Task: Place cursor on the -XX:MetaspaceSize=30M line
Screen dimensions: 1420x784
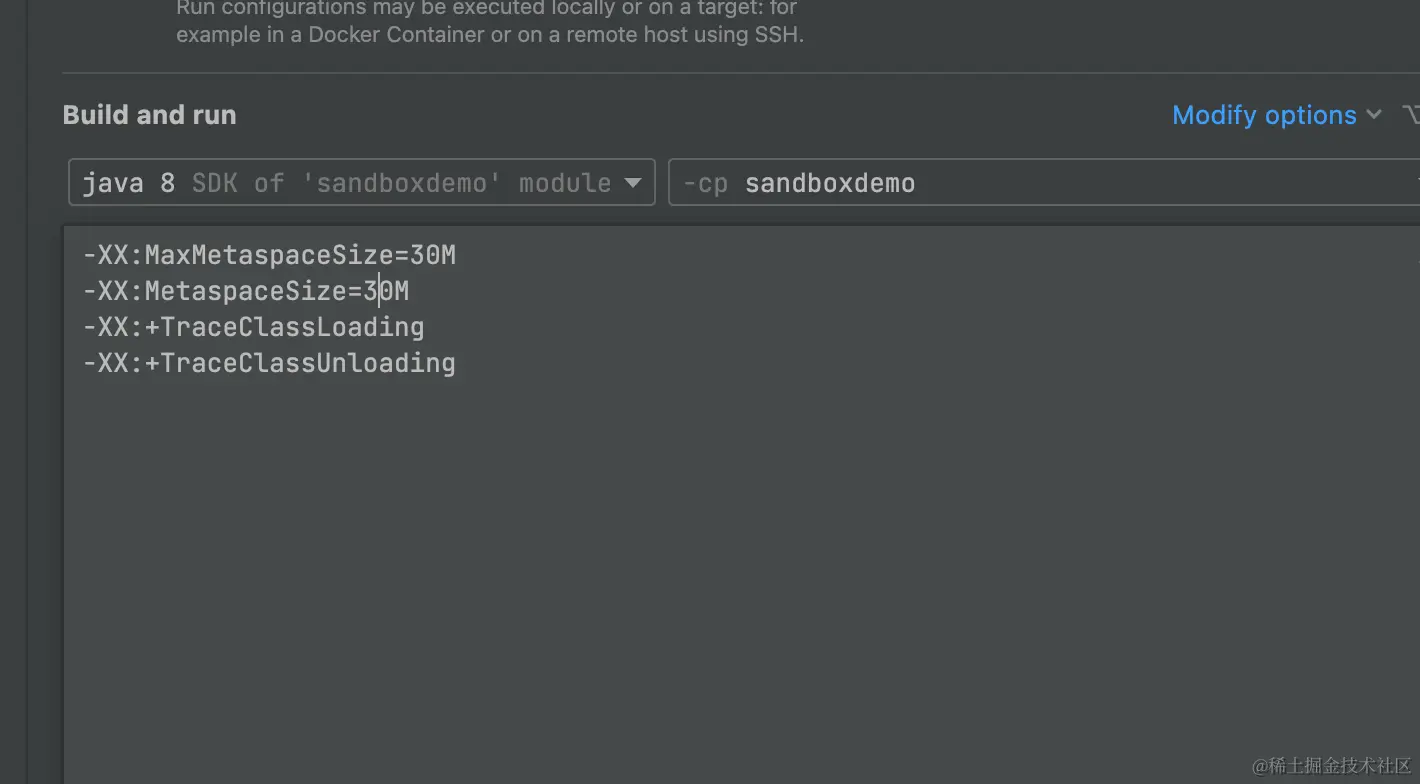Action: 245,290
